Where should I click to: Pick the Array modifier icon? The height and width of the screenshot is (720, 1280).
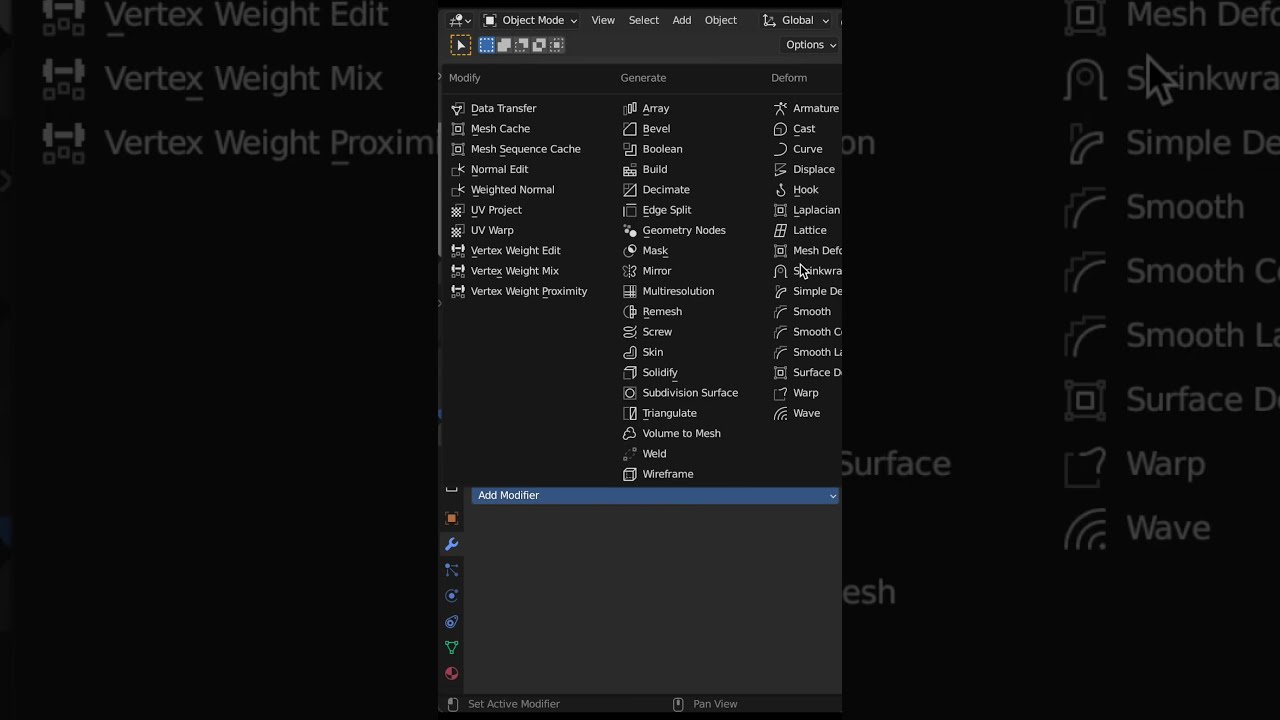pyautogui.click(x=630, y=108)
